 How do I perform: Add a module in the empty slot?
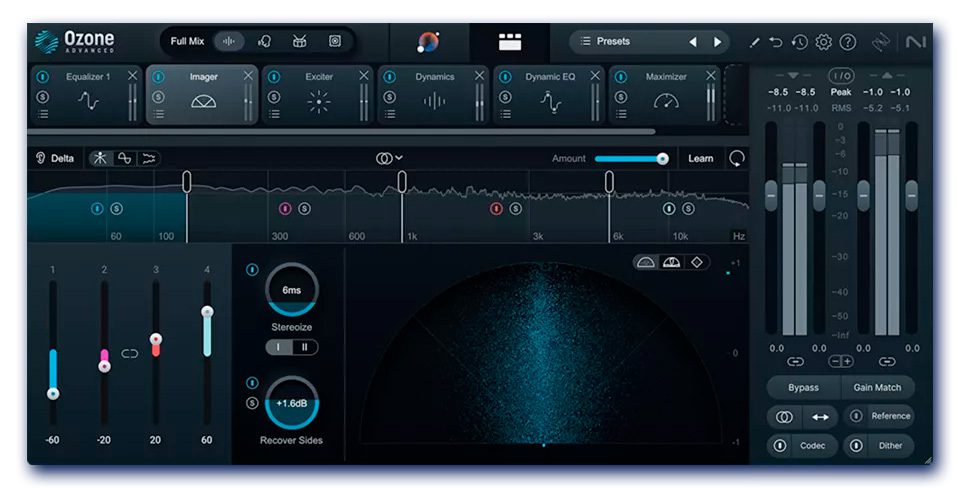735,96
